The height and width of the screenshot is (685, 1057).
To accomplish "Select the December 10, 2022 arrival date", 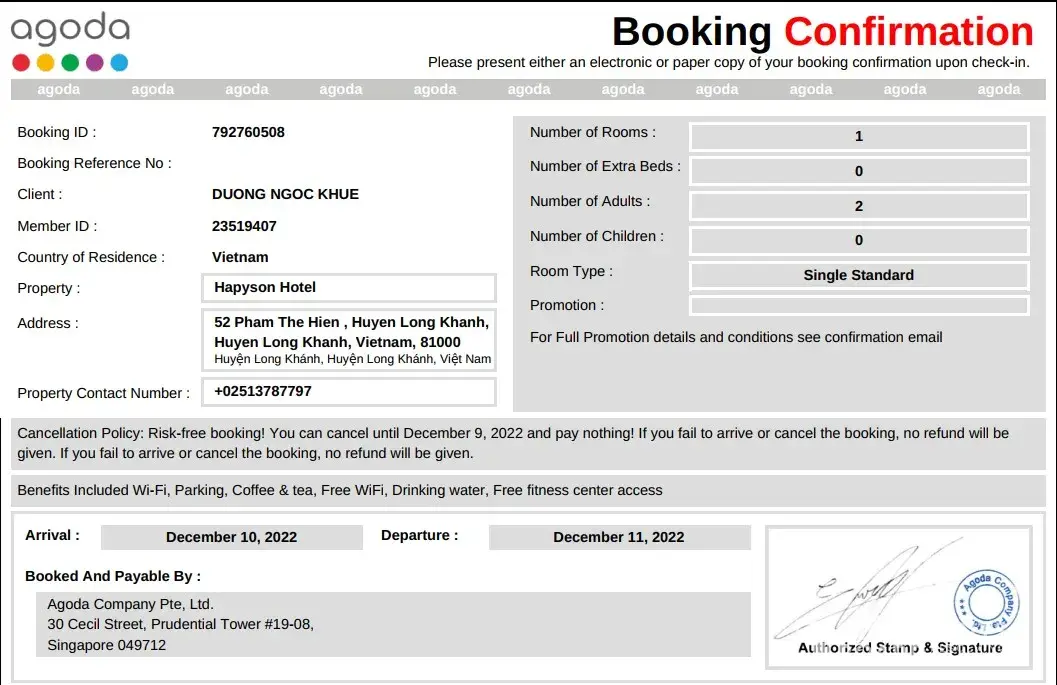I will pyautogui.click(x=232, y=537).
